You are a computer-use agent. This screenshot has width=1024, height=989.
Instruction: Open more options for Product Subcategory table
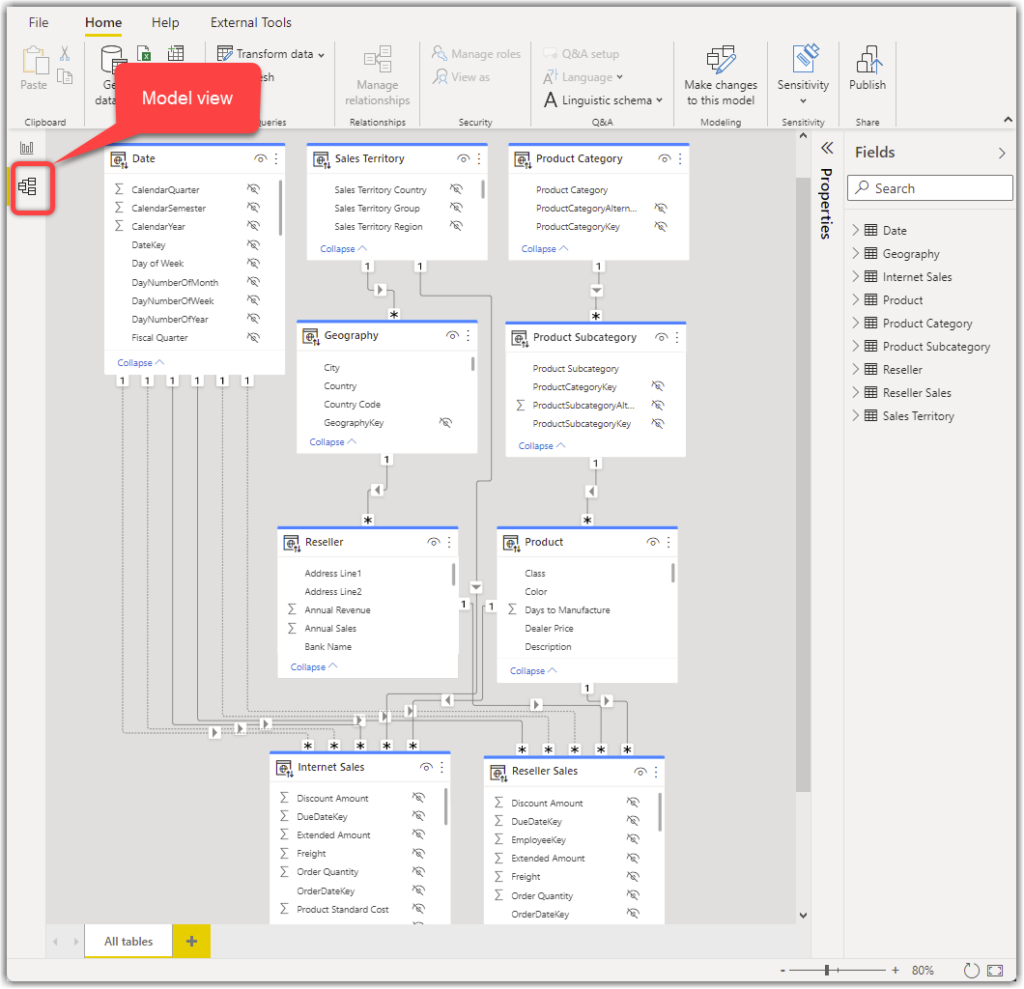coord(677,338)
